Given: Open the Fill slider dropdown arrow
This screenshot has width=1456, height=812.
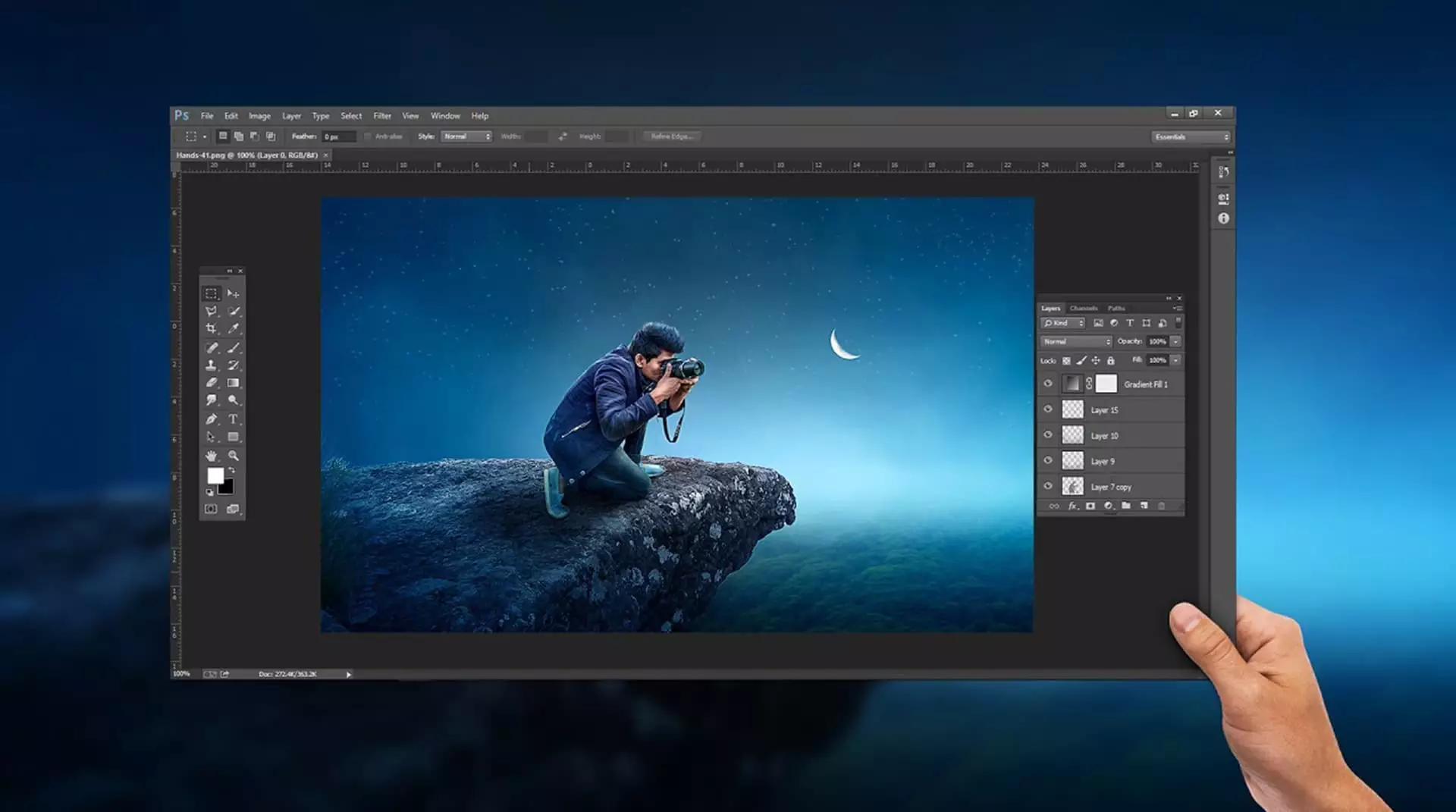Looking at the screenshot, I should [x=1176, y=360].
